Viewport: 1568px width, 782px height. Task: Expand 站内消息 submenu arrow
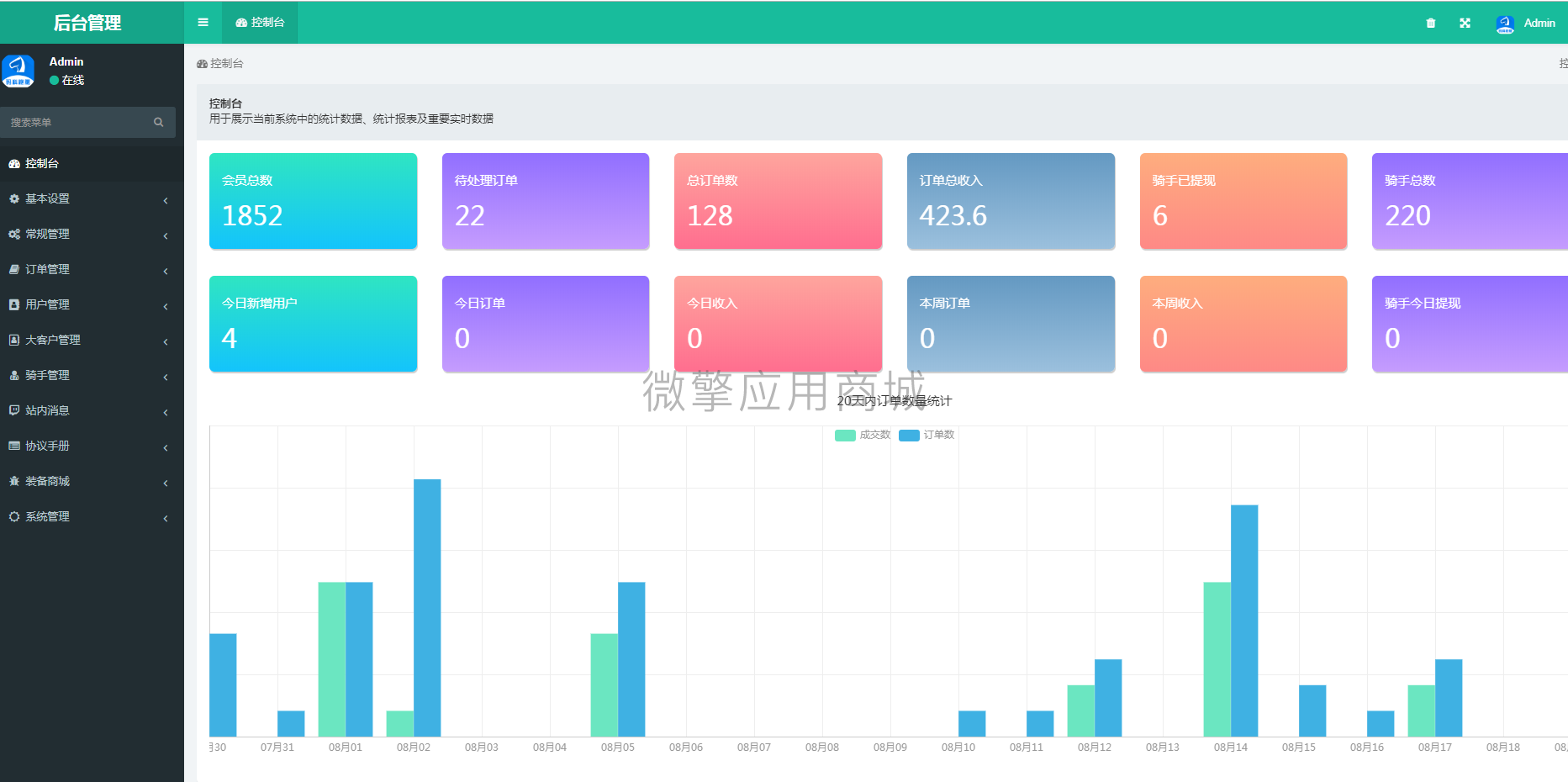(166, 412)
